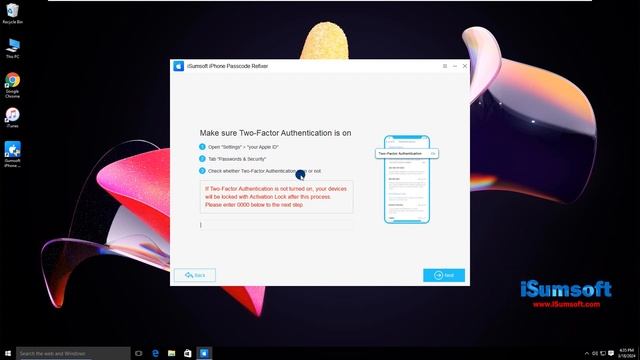The width and height of the screenshot is (640, 360).
Task: Open the network icon in system tray
Action: coord(603,353)
